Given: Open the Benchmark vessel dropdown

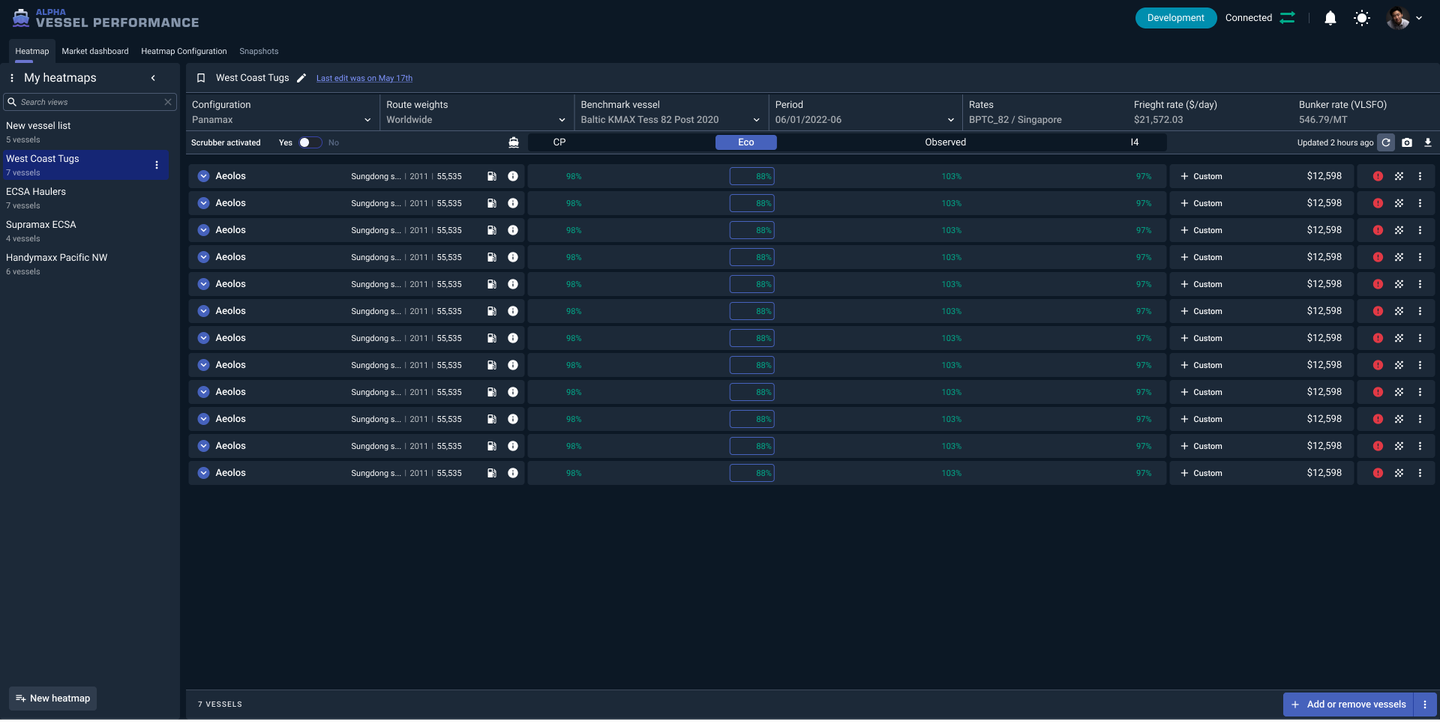Looking at the screenshot, I should point(671,112).
